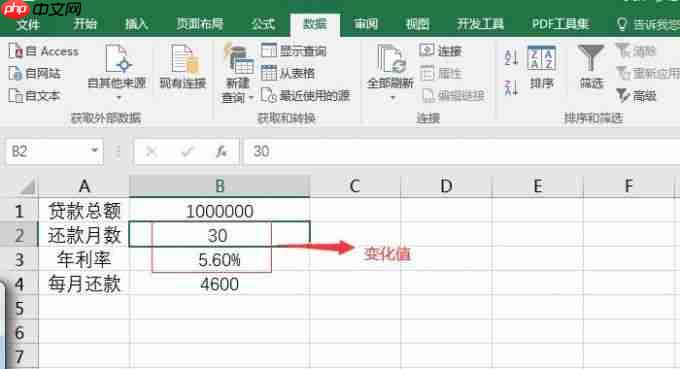This screenshot has width=680, height=369.
Task: Open the 新建查询 new query menu
Action: click(238, 74)
